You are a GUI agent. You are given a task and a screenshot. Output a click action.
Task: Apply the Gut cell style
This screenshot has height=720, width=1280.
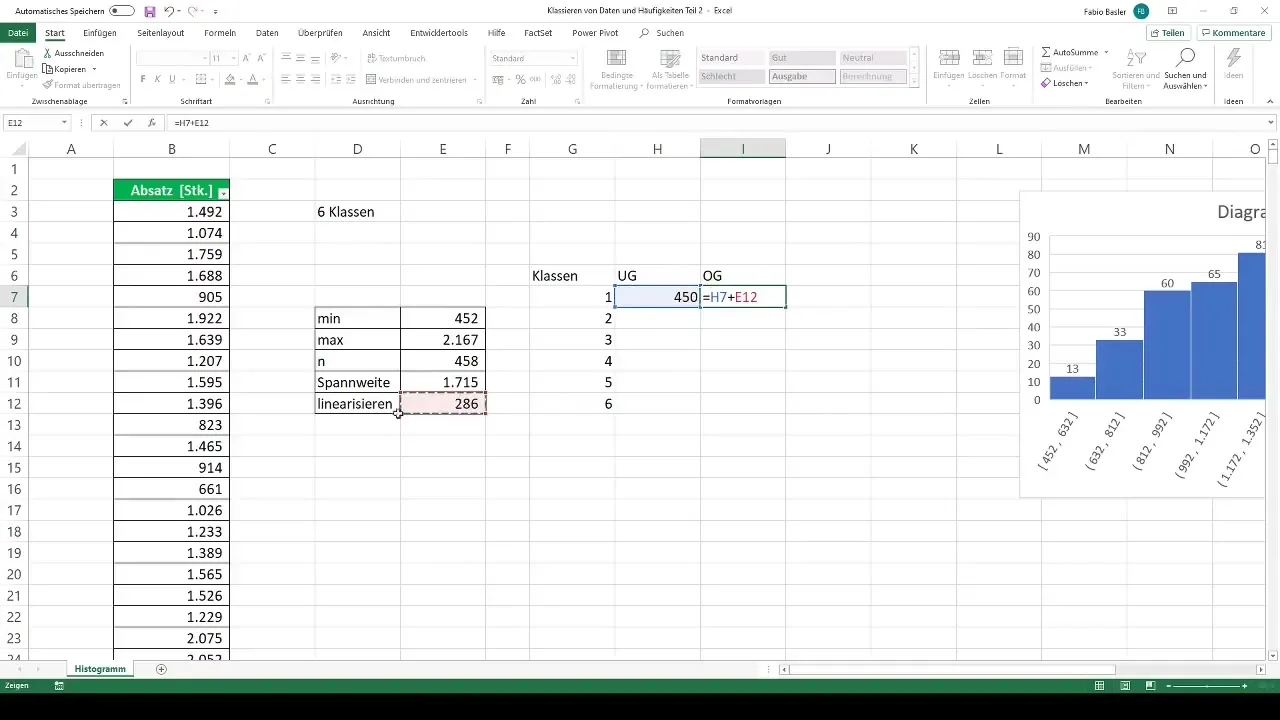point(802,58)
